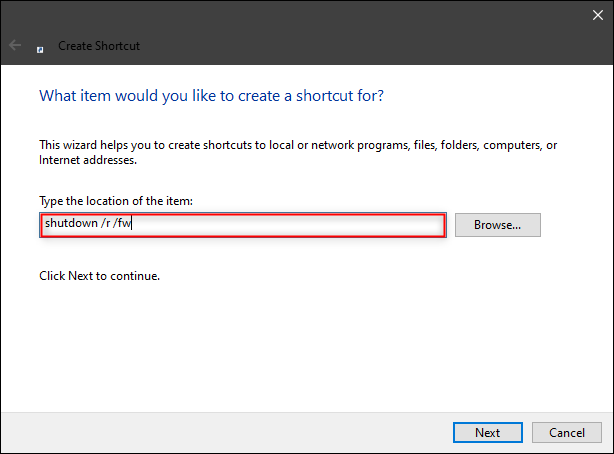Click the 'Internet addresses' text in description

[88, 160]
